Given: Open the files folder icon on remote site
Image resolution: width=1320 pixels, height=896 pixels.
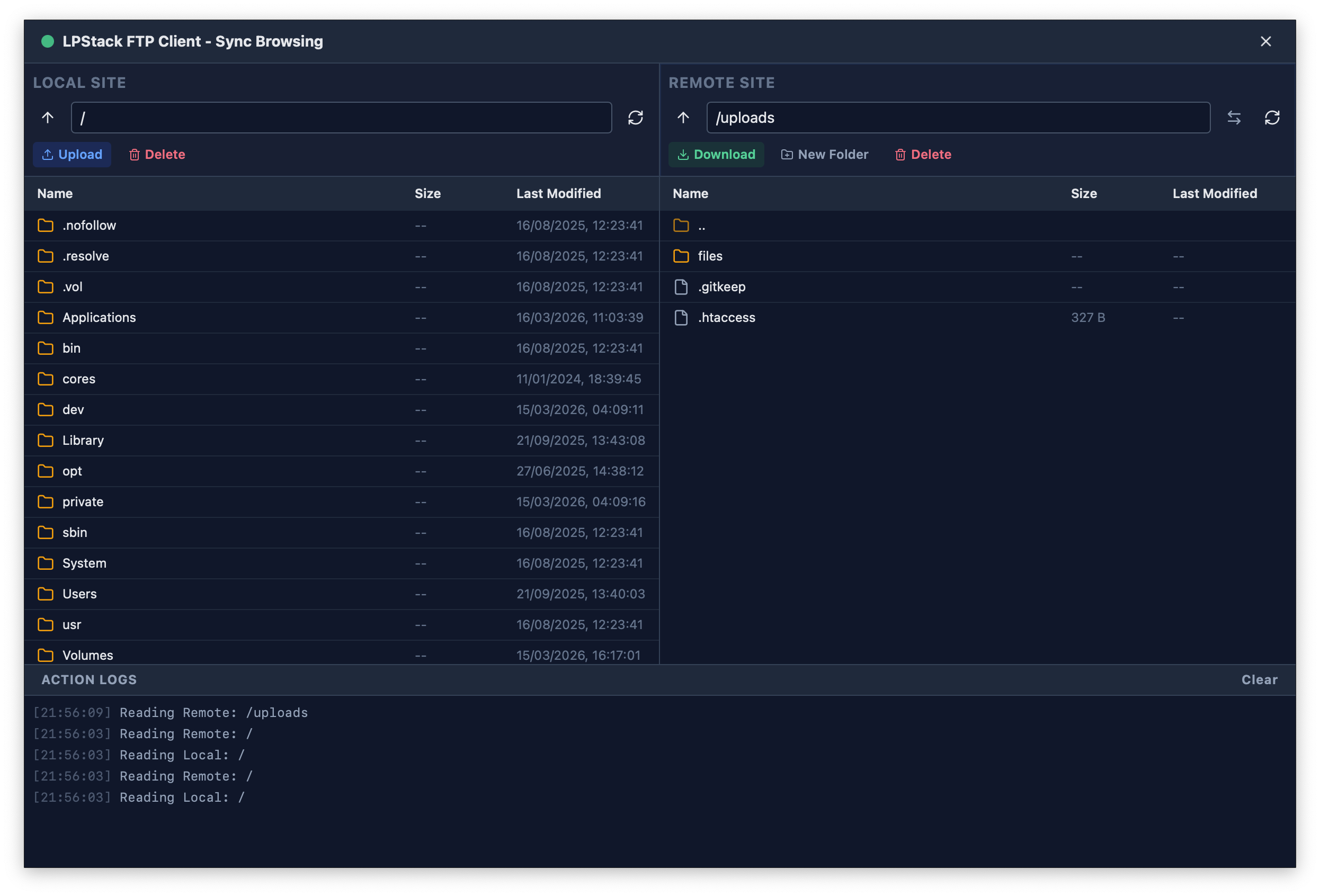Looking at the screenshot, I should [681, 256].
